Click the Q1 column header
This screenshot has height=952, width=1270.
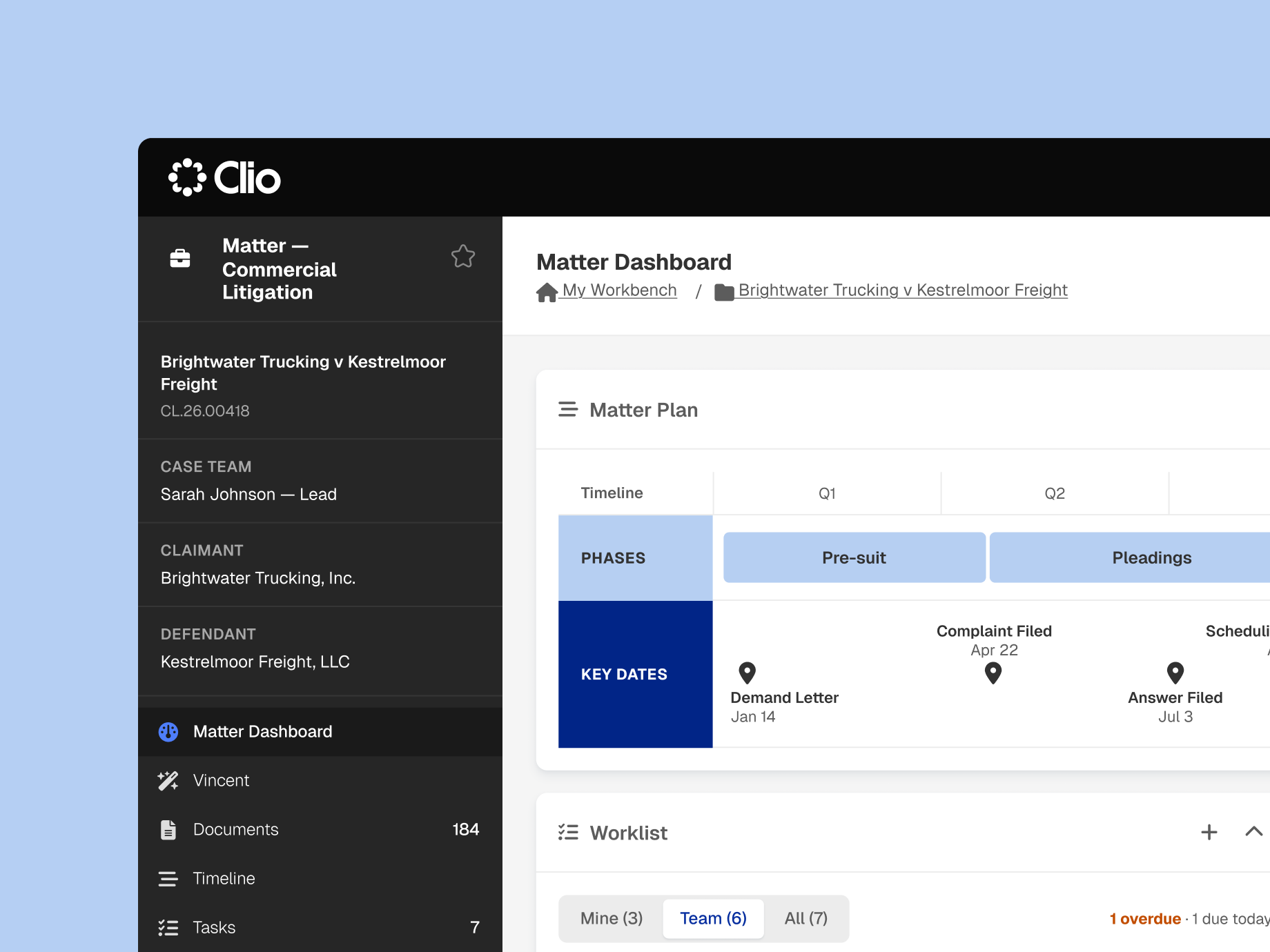827,493
